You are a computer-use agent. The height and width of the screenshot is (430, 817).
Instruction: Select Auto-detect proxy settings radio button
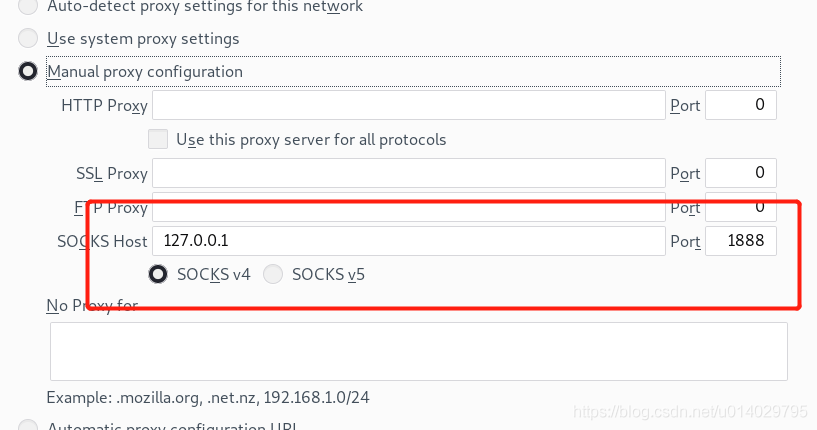(x=29, y=7)
